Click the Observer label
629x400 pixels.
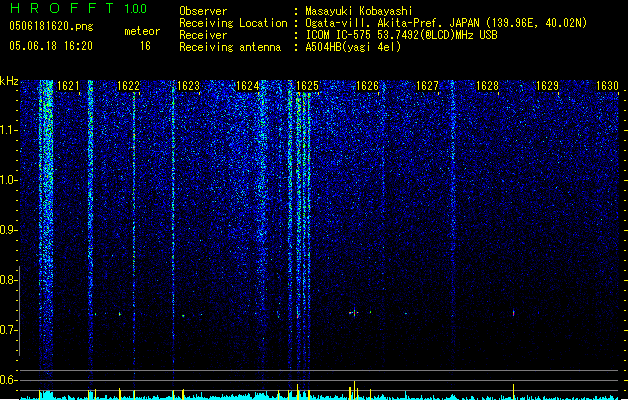[203, 11]
